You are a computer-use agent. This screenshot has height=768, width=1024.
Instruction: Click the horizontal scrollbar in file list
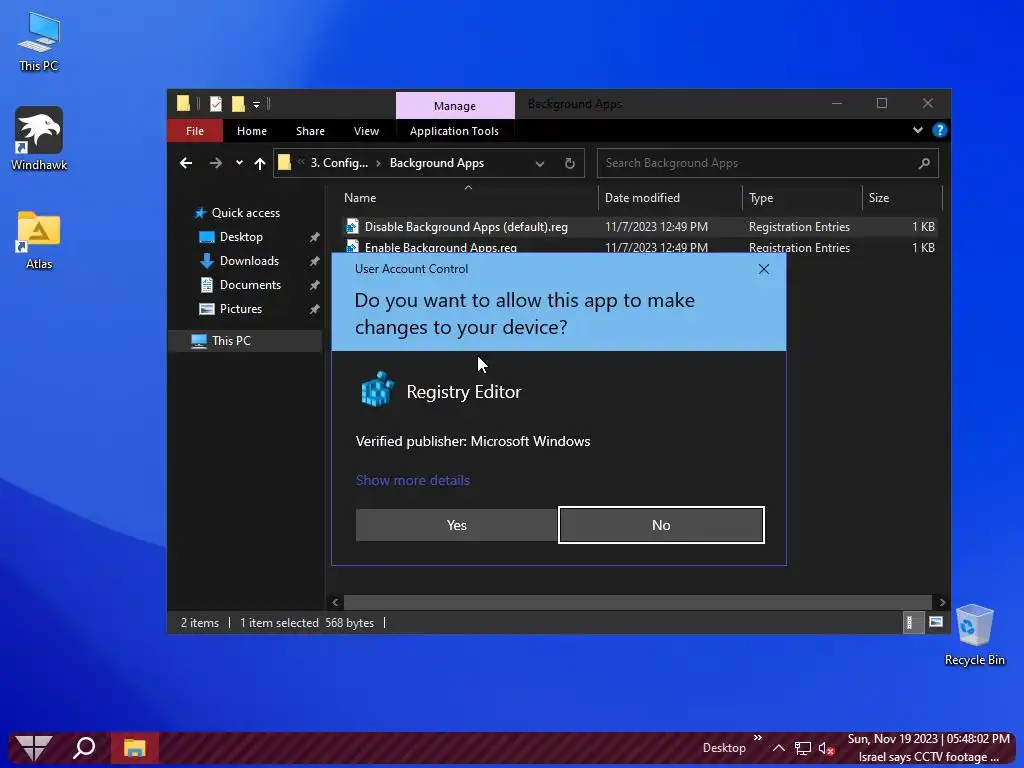637,602
